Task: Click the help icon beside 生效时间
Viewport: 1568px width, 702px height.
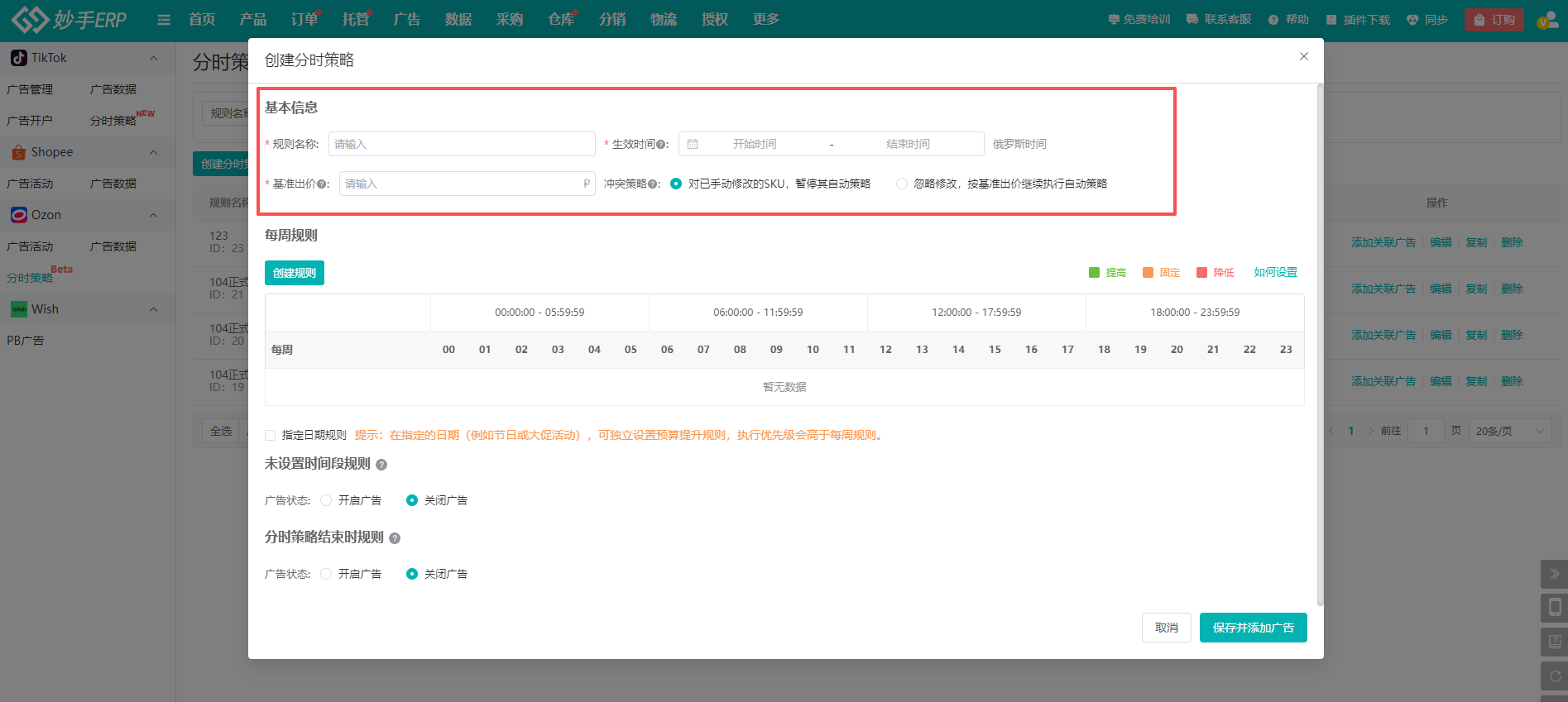Action: pyautogui.click(x=661, y=145)
